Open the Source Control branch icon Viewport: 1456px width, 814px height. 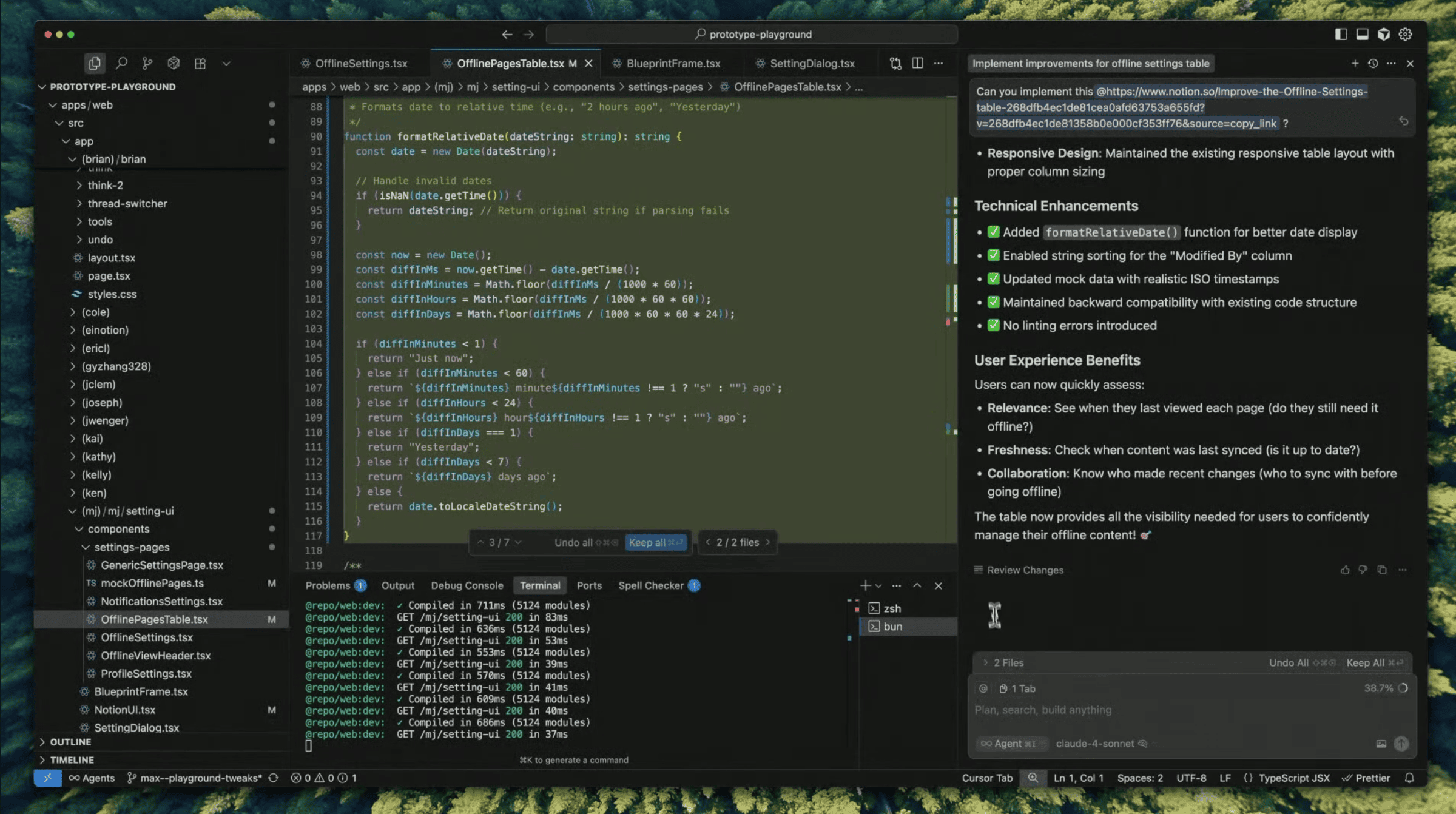point(147,63)
